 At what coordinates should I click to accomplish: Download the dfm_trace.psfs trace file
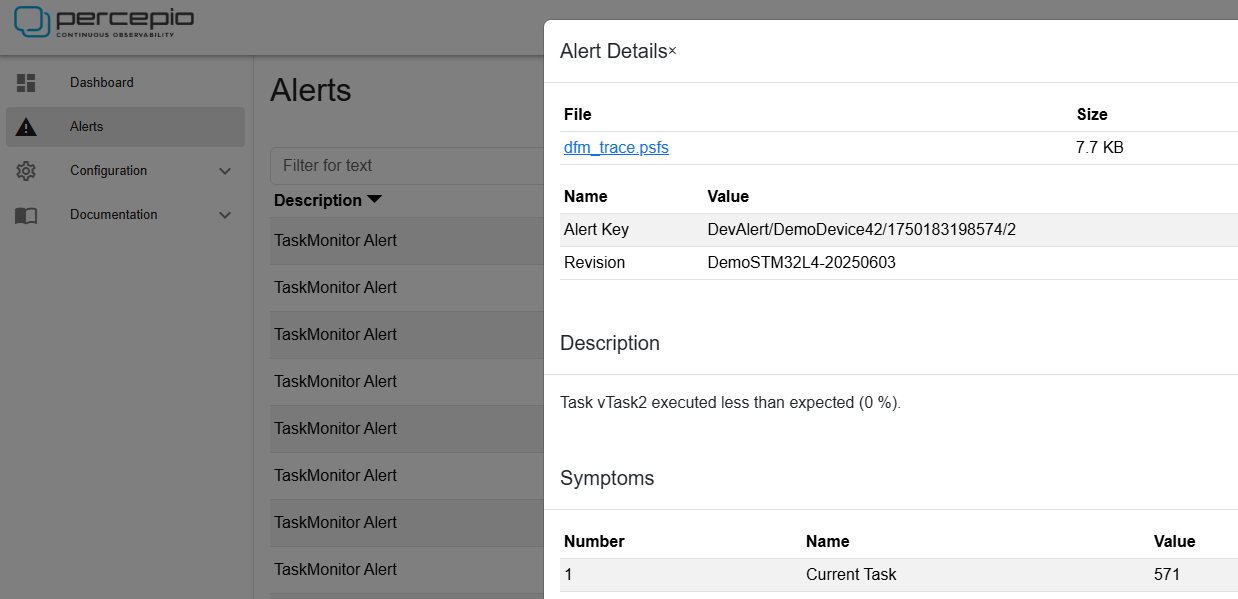(616, 147)
